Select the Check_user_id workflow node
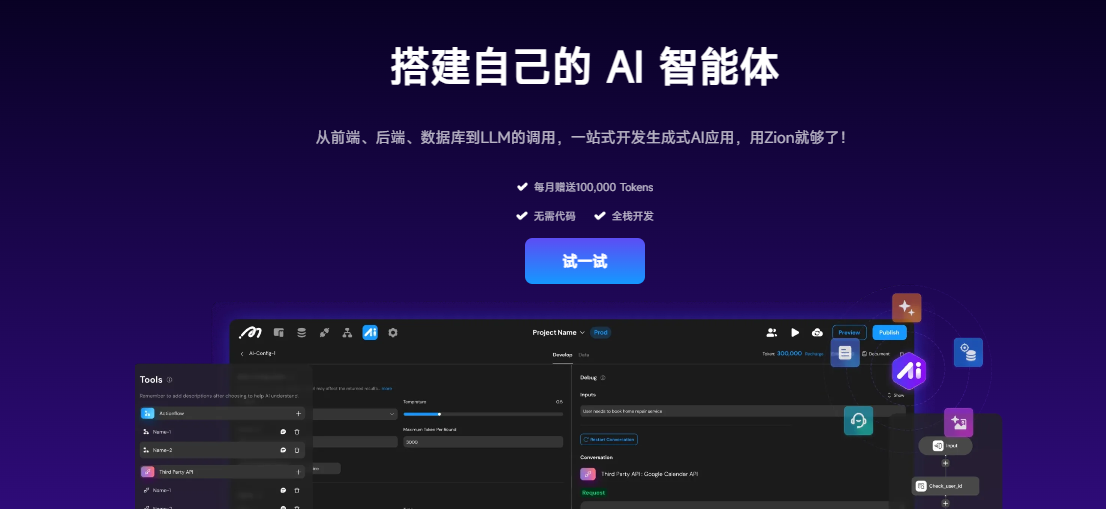1106x509 pixels. coord(945,486)
